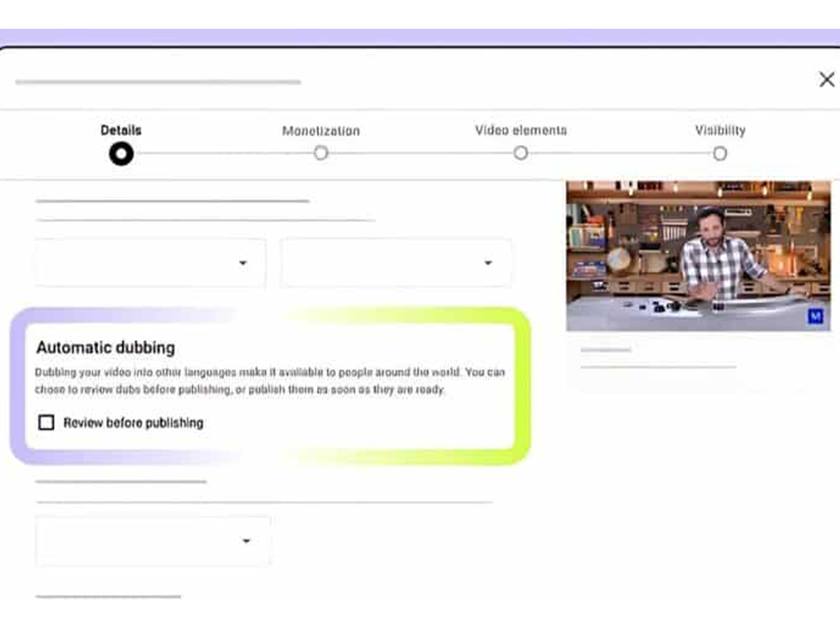Click the Details step circle
The height and width of the screenshot is (630, 840).
point(121,154)
